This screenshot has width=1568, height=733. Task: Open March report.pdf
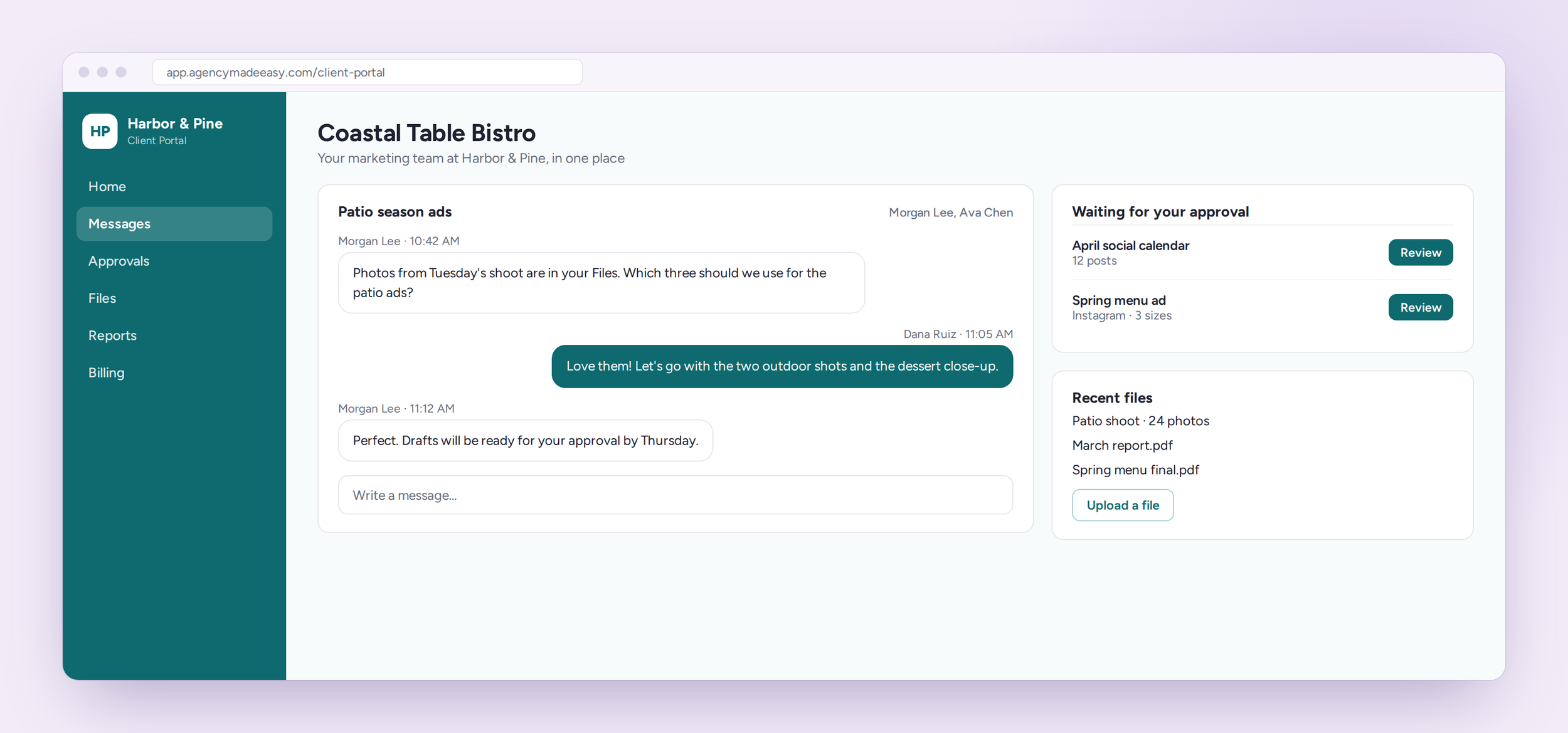pos(1122,445)
